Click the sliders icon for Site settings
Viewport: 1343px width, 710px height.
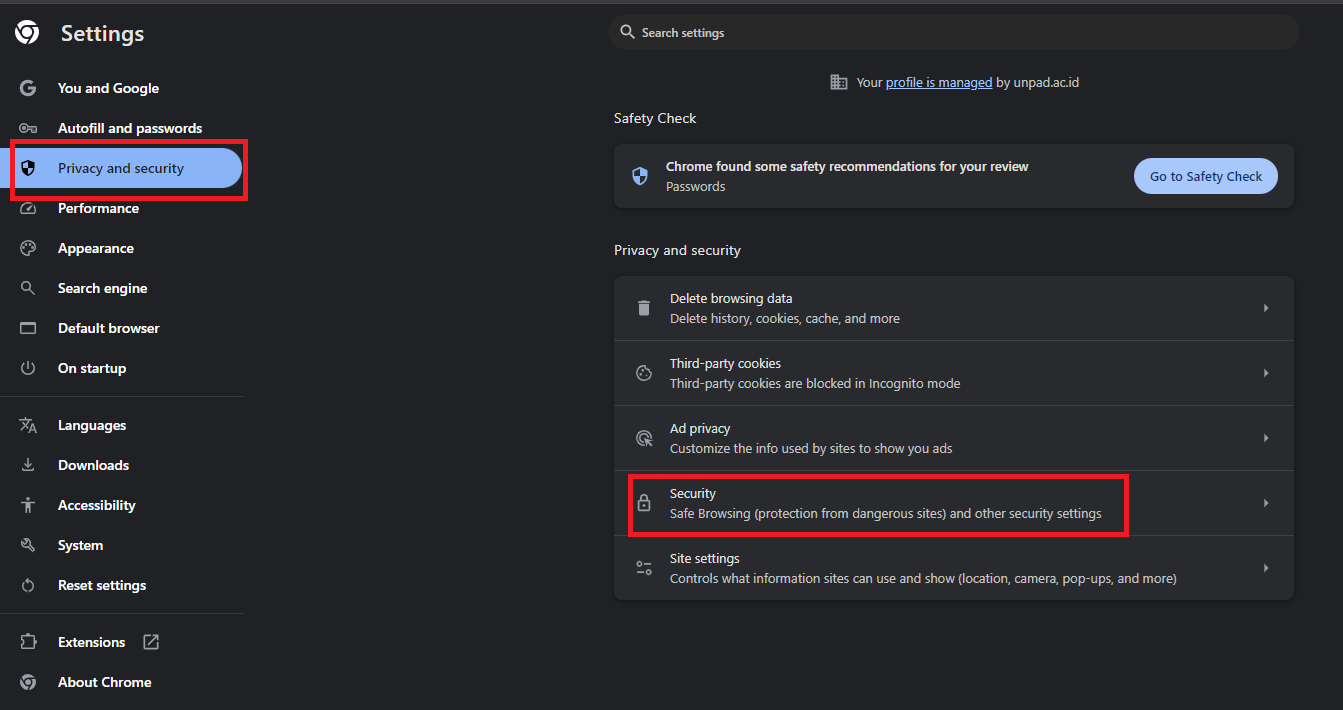[644, 568]
